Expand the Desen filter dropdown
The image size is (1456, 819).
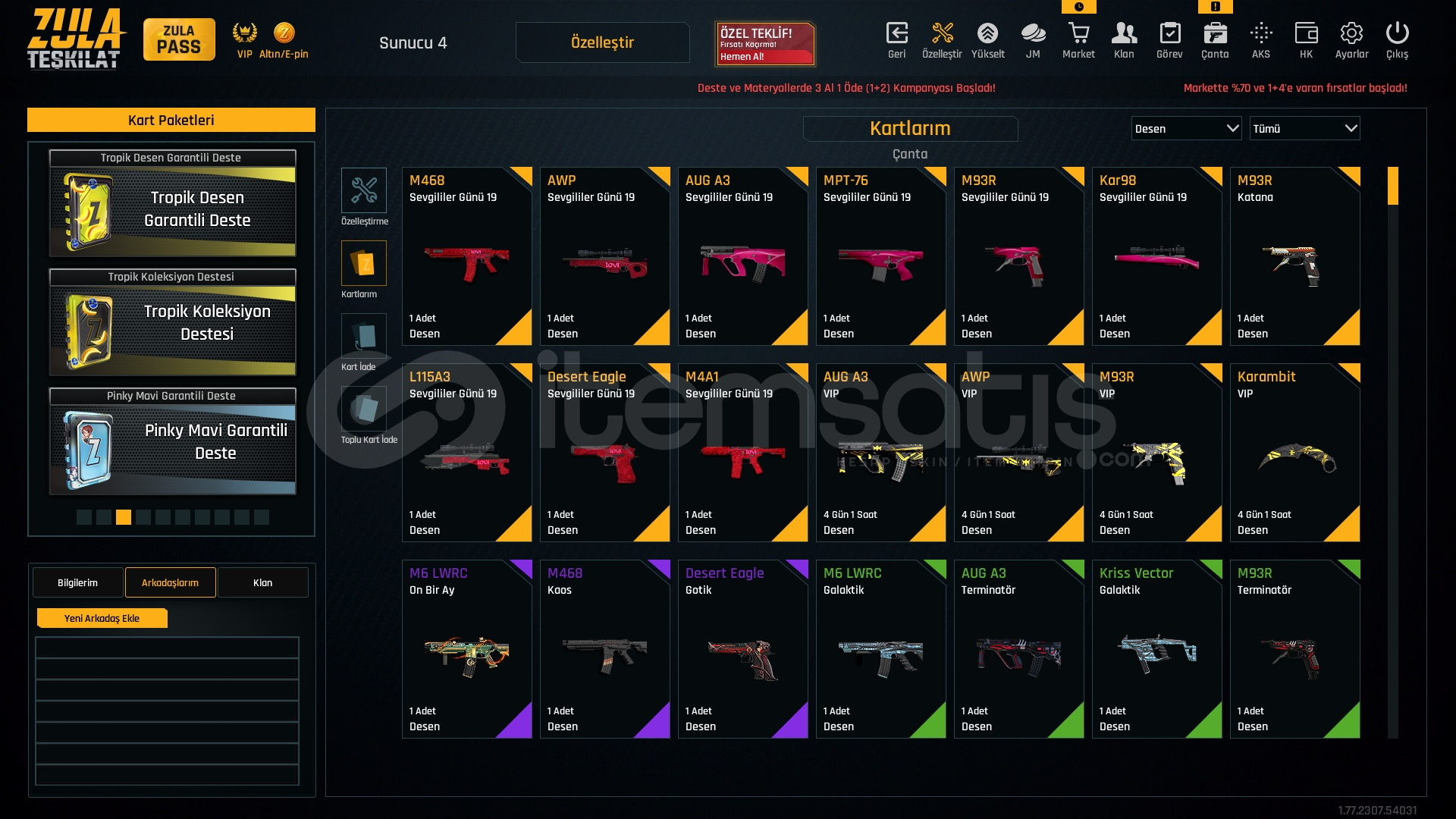pyautogui.click(x=1186, y=129)
